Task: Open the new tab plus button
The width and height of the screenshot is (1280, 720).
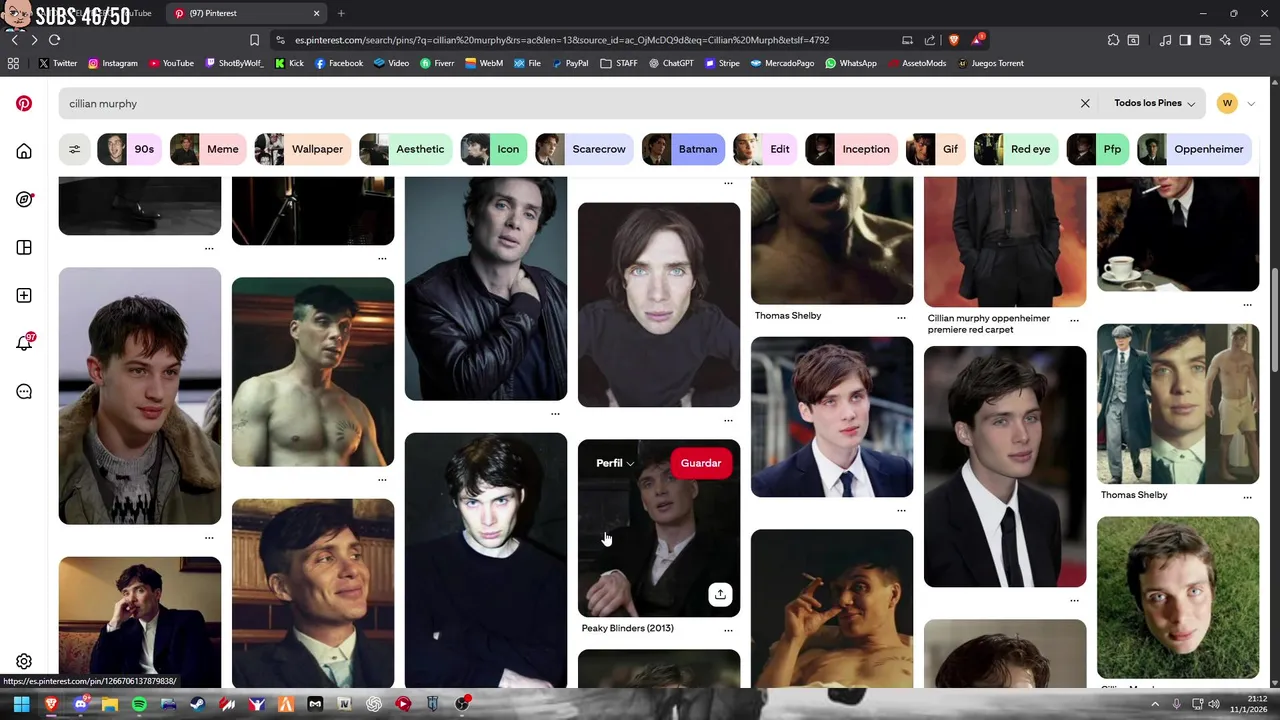Action: 341,13
